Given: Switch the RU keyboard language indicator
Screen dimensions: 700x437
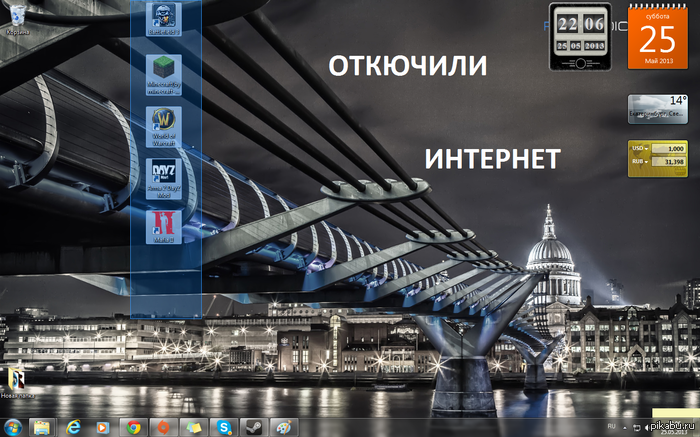Looking at the screenshot, I should 612,425.
